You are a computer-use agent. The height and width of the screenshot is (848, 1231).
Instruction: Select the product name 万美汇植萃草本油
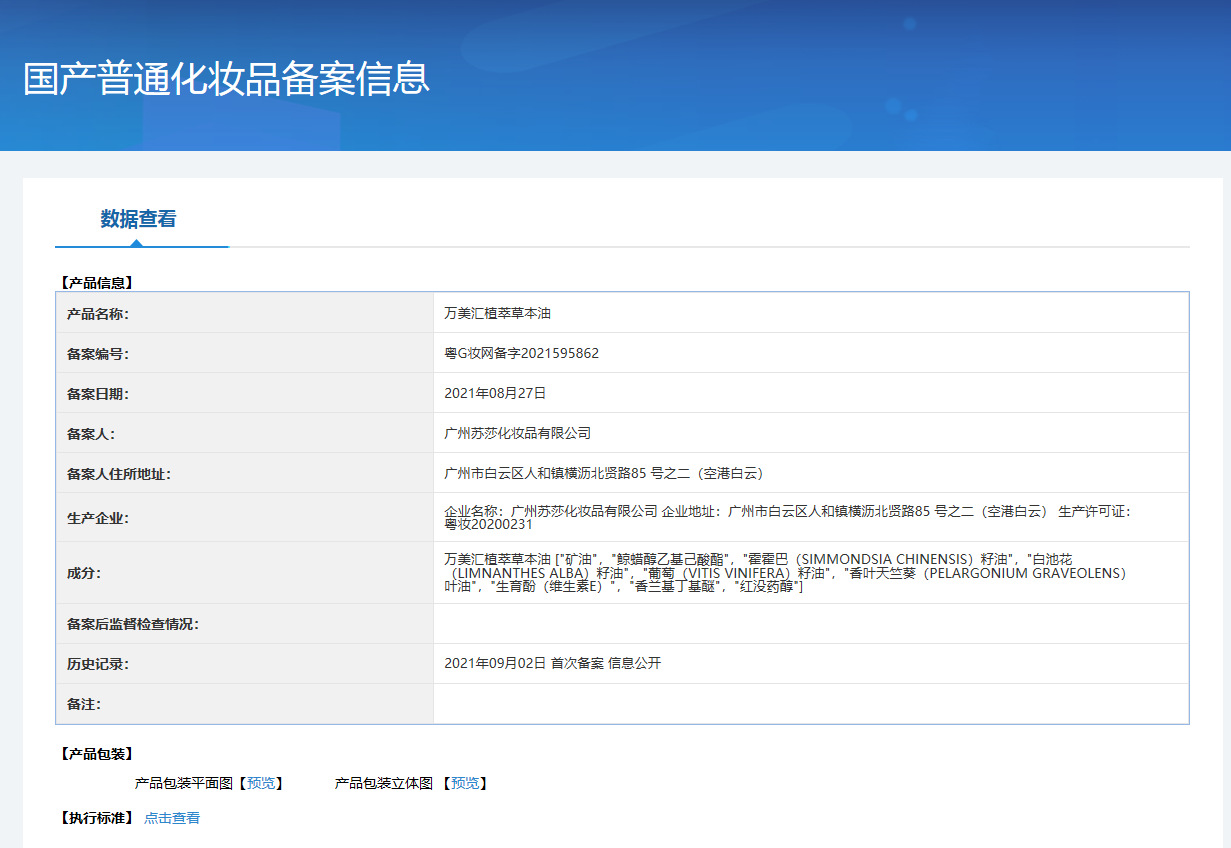tap(497, 313)
